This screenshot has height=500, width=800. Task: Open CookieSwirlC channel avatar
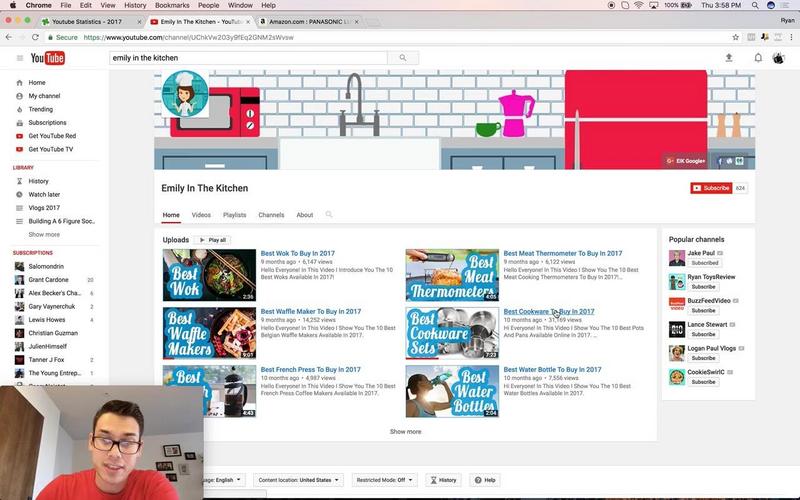677,377
